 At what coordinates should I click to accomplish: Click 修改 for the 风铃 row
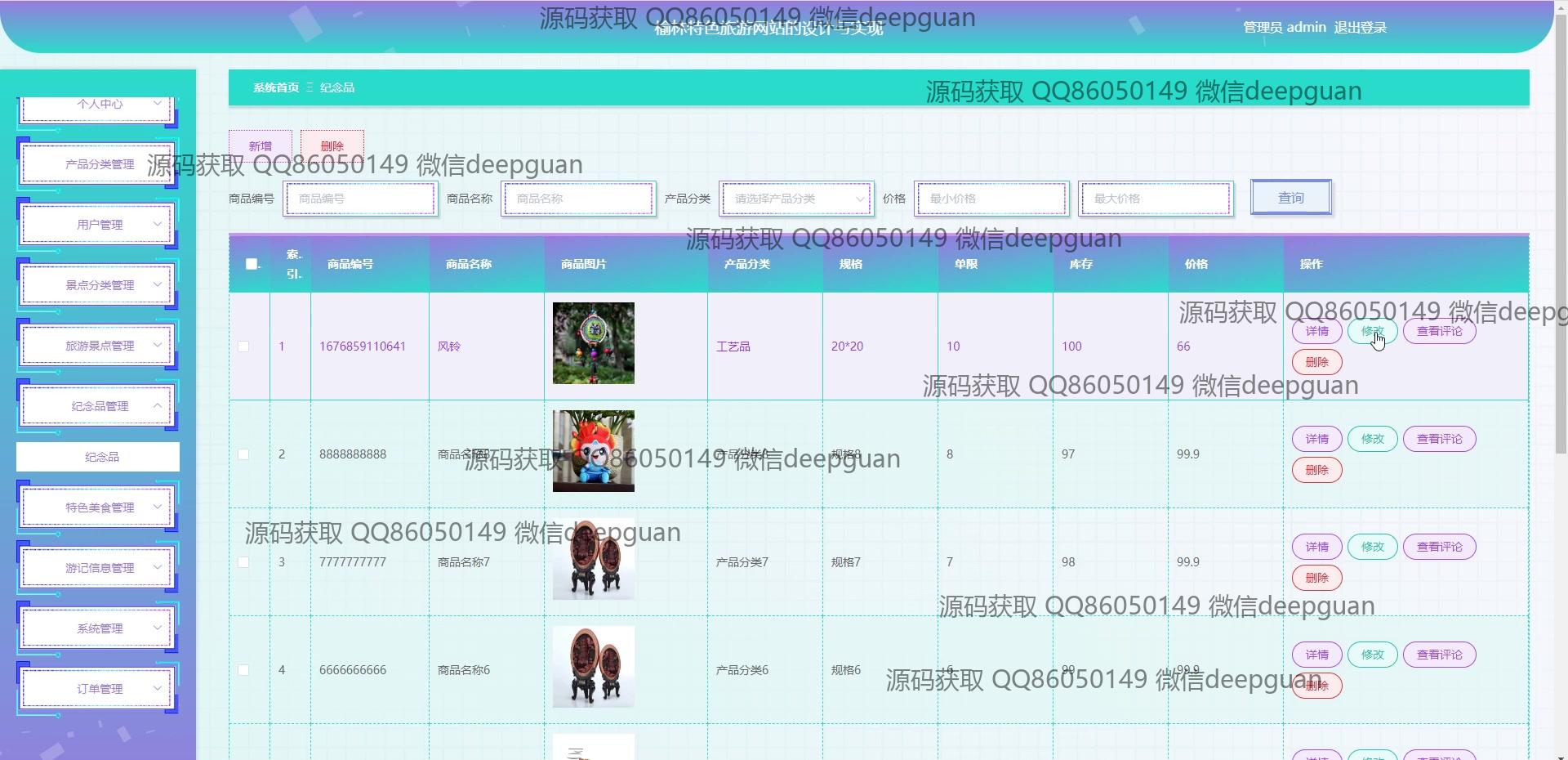(1373, 331)
